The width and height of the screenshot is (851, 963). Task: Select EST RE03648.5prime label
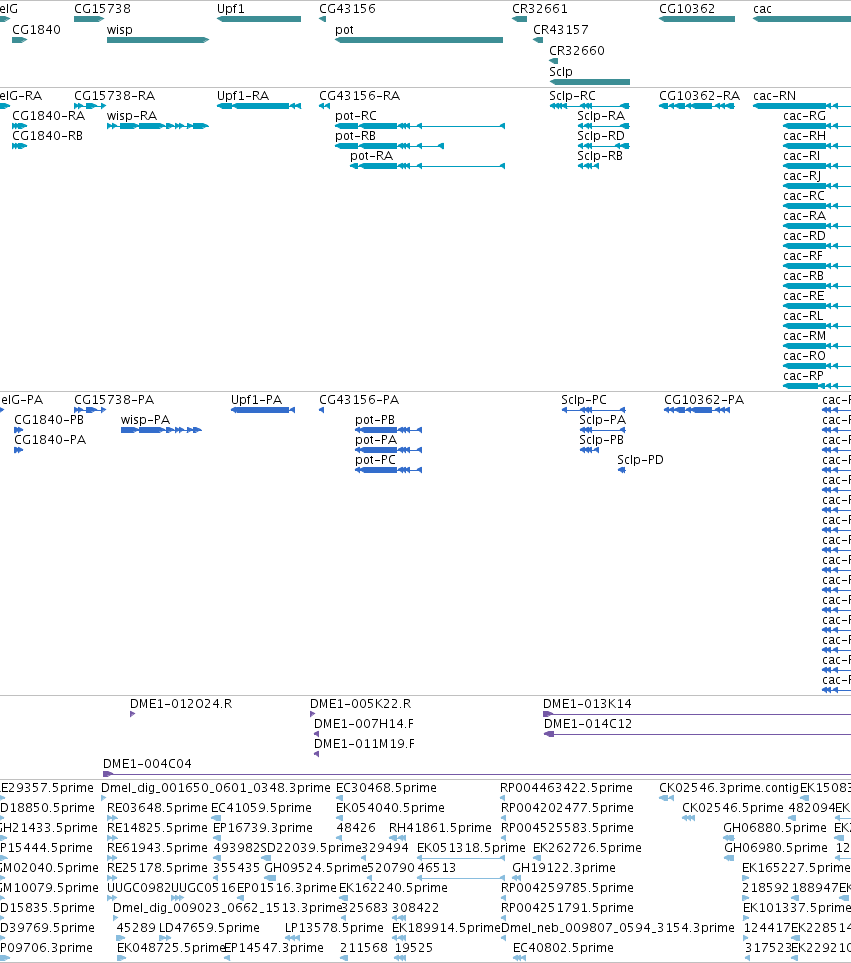tap(157, 808)
